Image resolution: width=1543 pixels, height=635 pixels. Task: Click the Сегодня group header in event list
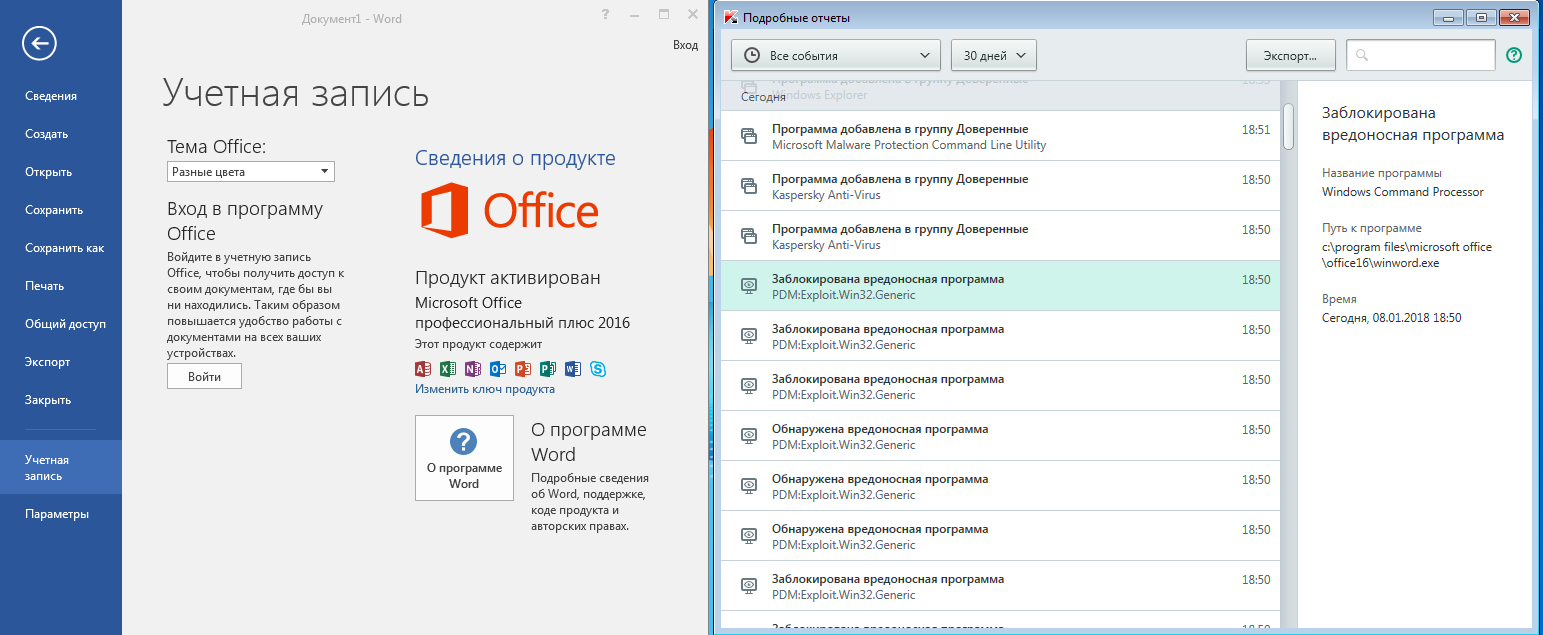[x=763, y=97]
